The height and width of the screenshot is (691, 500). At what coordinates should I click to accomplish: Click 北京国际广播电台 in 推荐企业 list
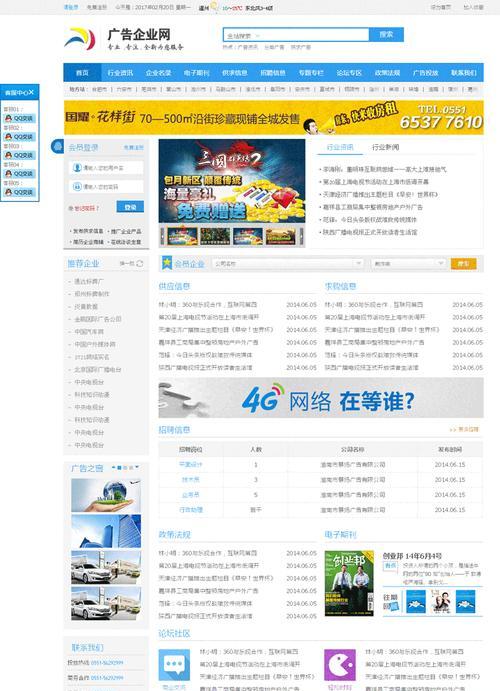tap(97, 369)
